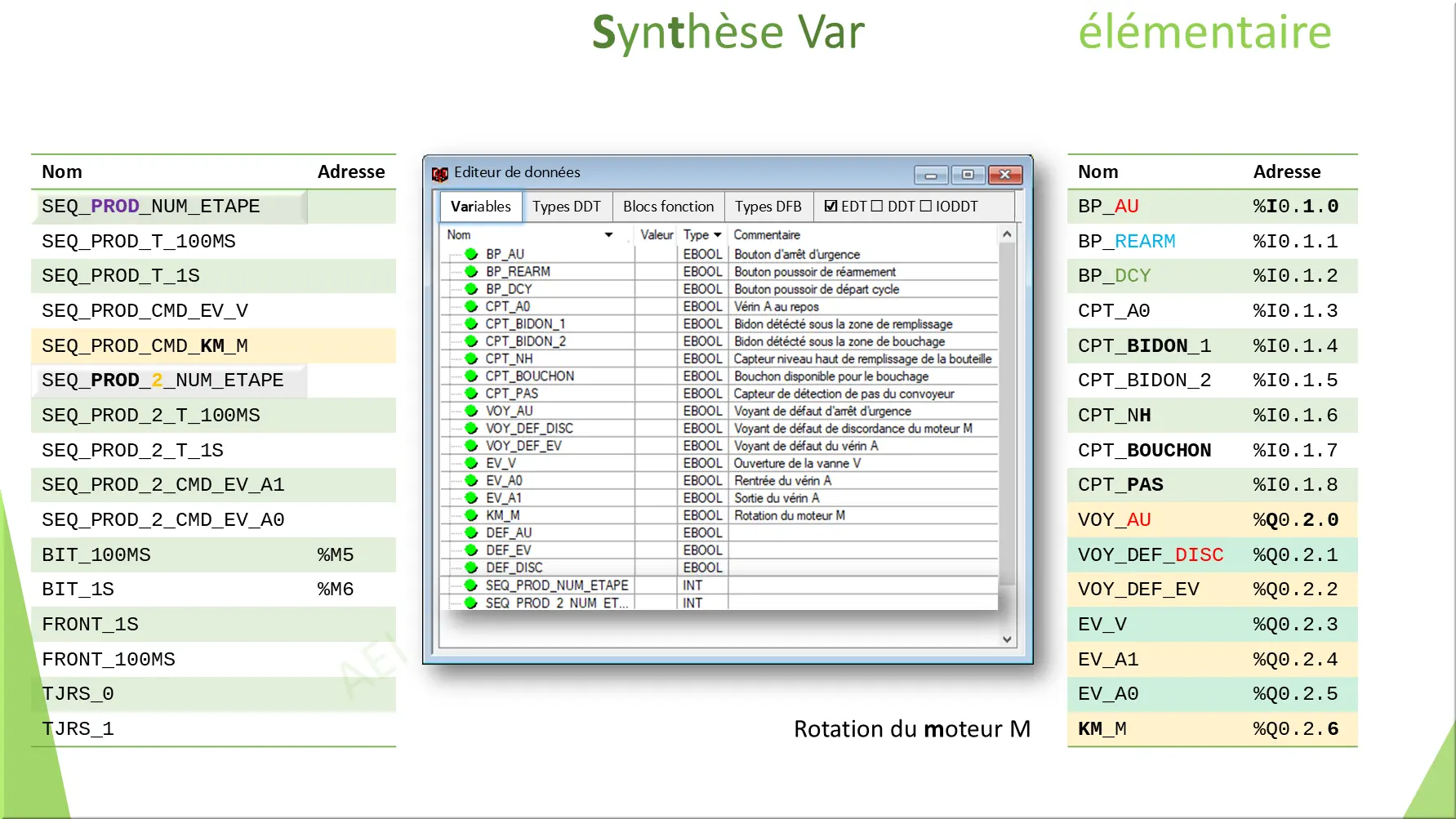Open the Blocs fonction tab
The width and height of the screenshot is (1456, 819).
[x=668, y=206]
